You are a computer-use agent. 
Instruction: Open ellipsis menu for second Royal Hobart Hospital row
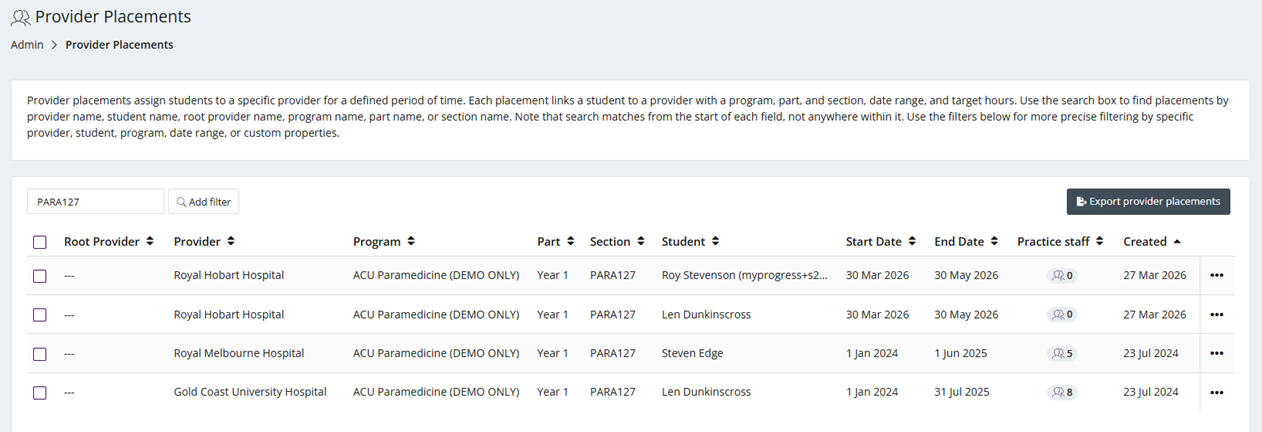[1216, 314]
